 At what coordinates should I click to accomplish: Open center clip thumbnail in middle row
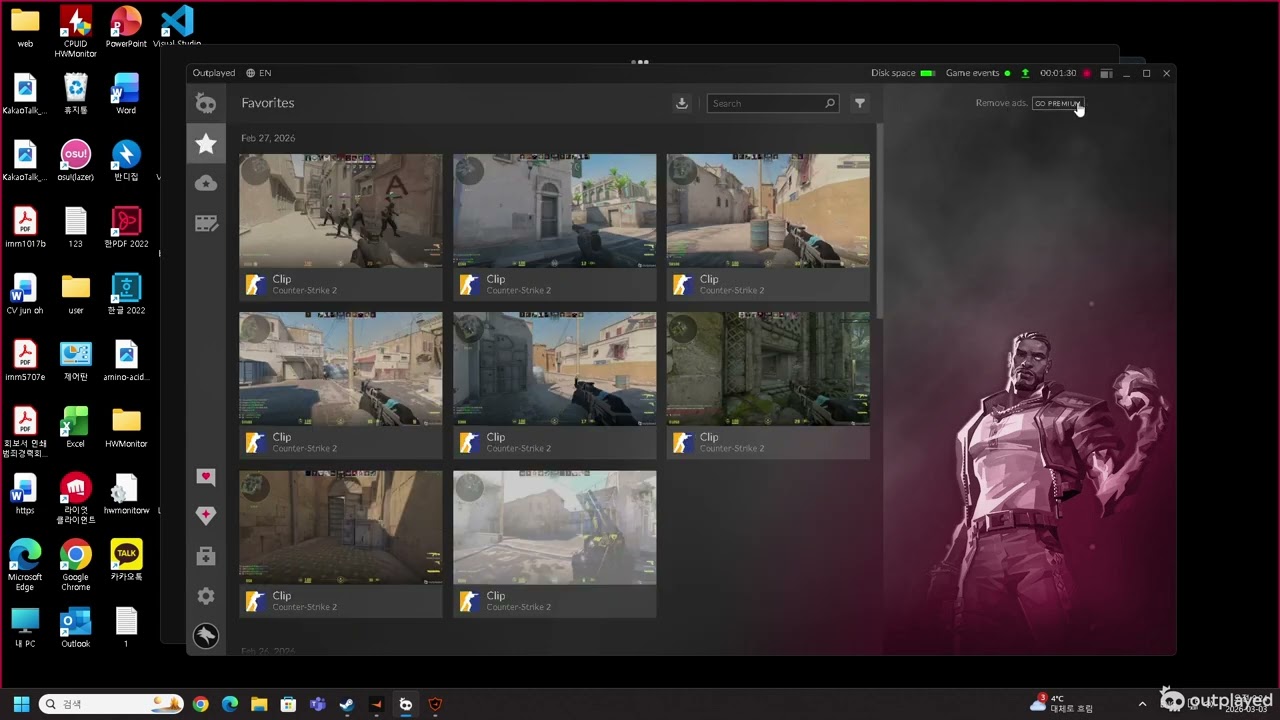point(554,369)
